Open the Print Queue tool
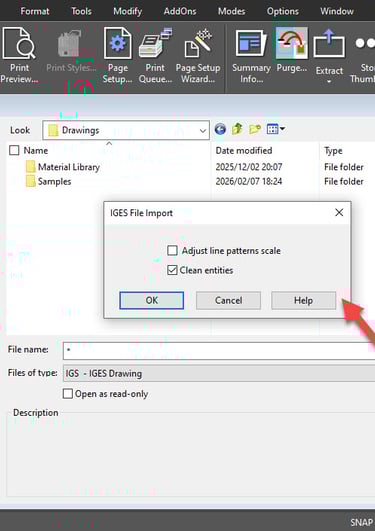 pos(155,56)
